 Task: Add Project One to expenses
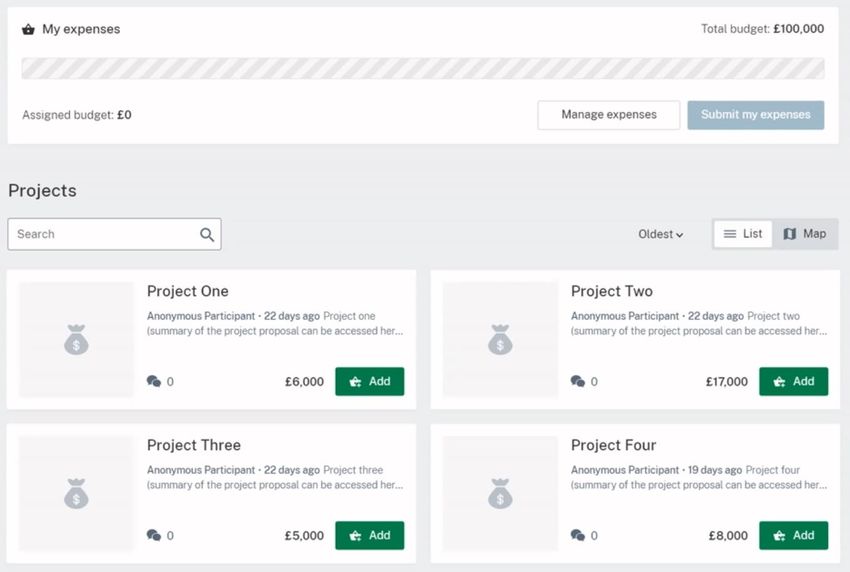369,382
